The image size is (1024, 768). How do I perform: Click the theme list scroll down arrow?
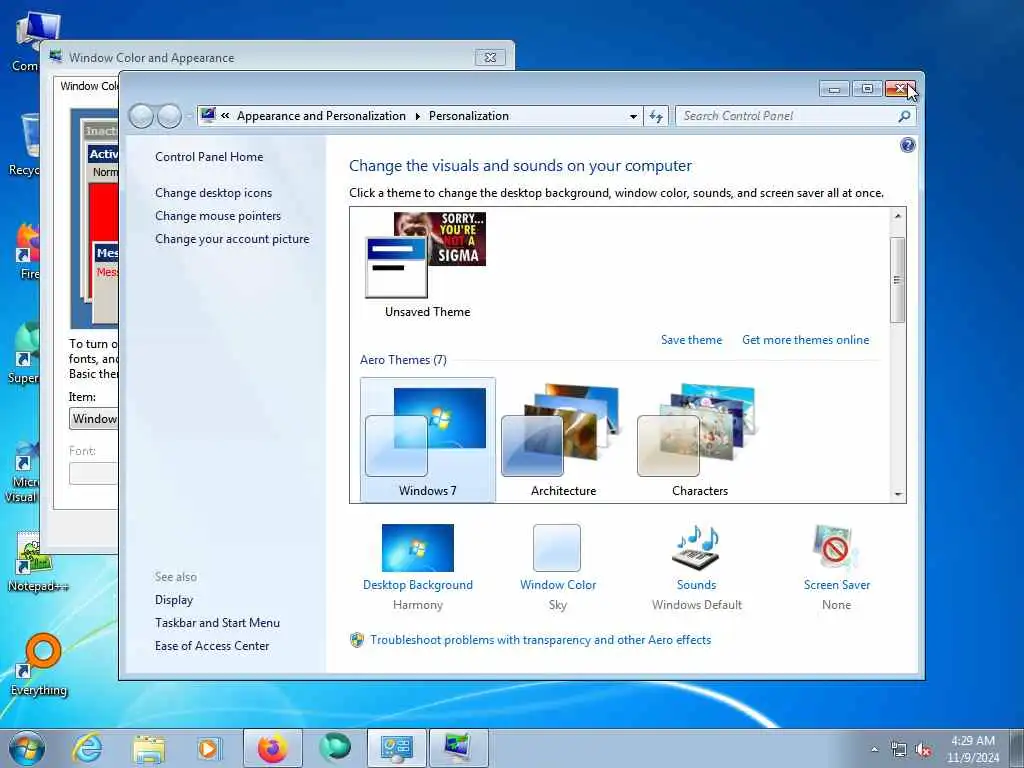pyautogui.click(x=898, y=494)
